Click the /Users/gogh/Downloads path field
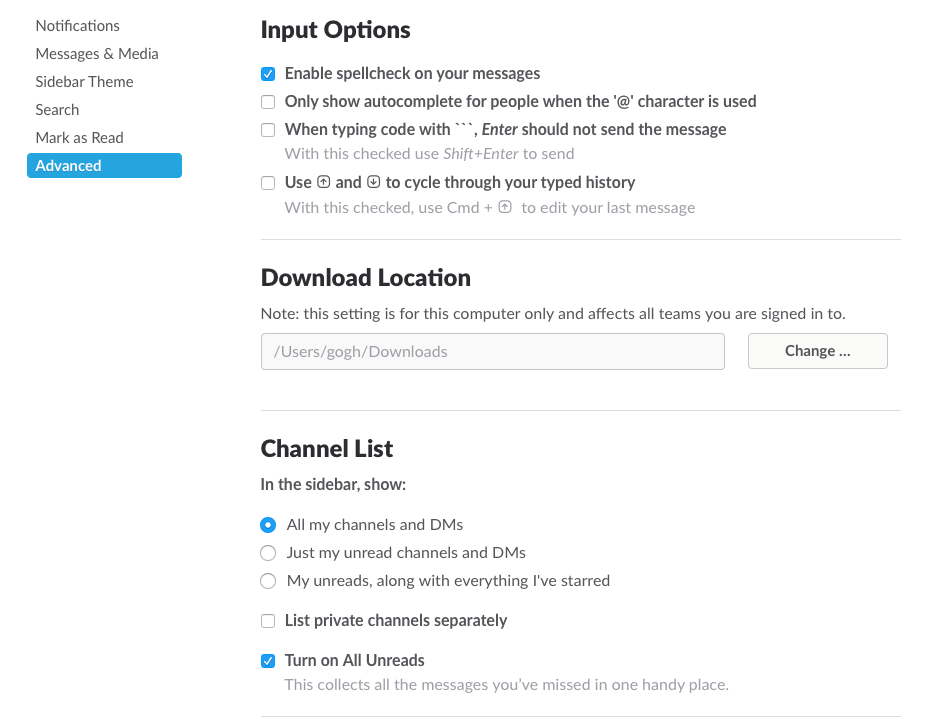 [492, 351]
